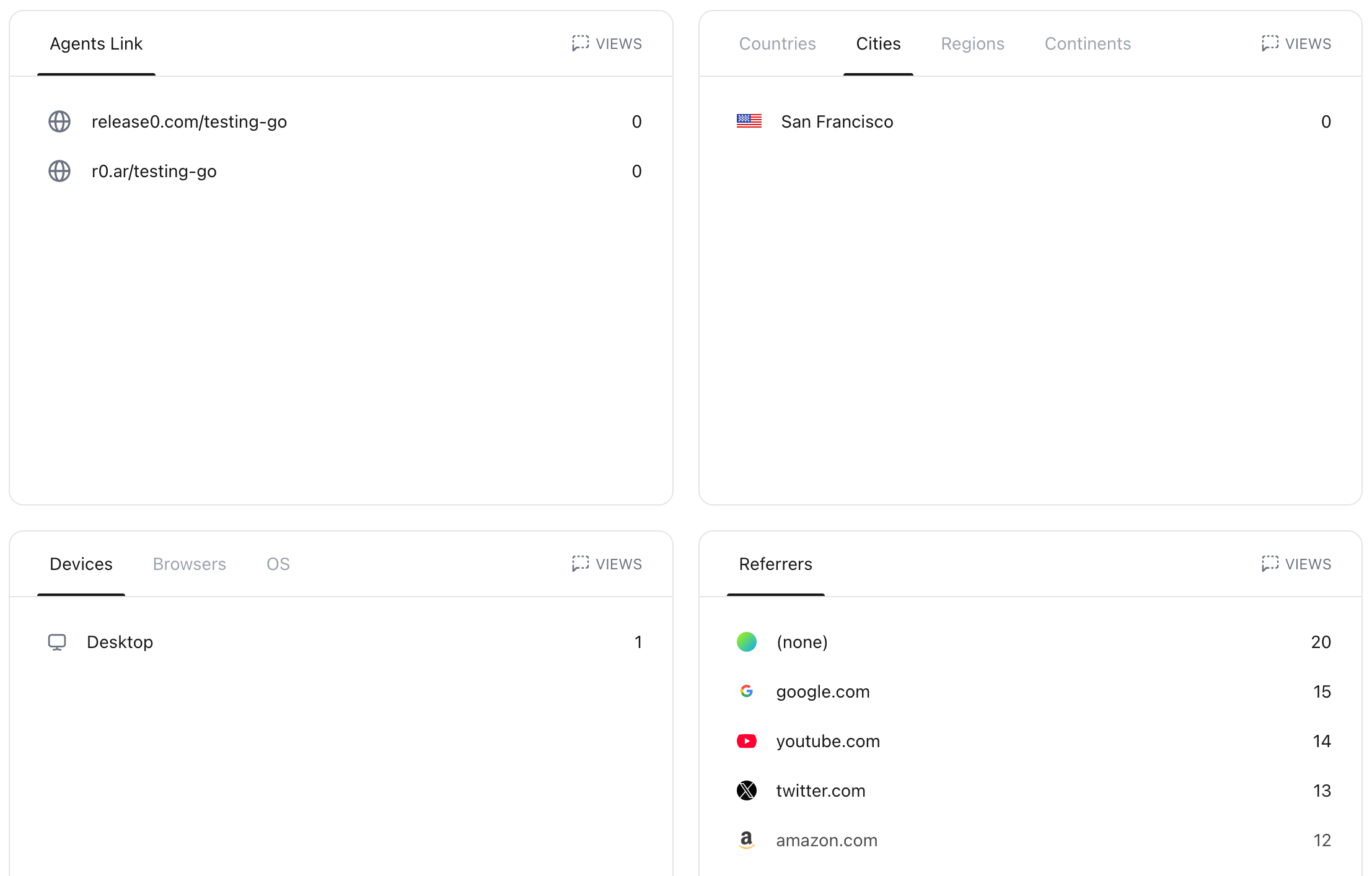
Task: Click the Amazon logo icon in Referrers
Action: [747, 840]
